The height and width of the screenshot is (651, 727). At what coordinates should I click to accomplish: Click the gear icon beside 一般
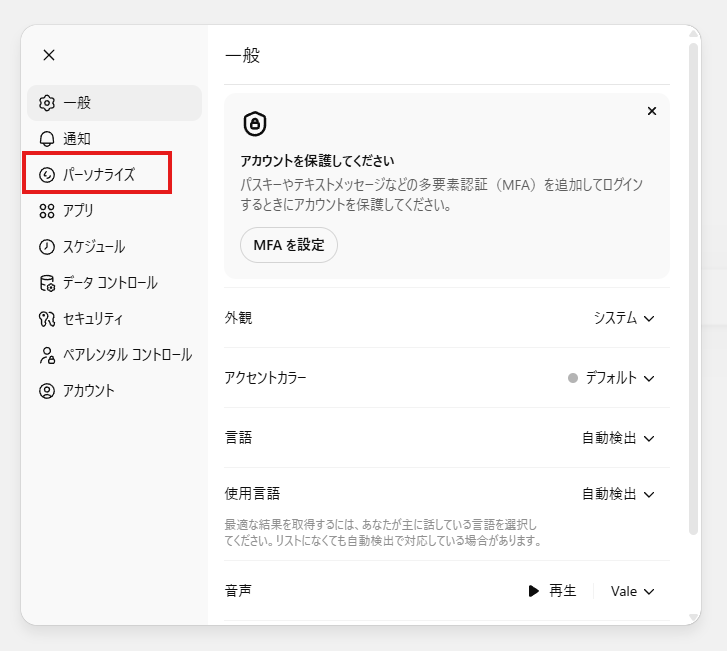click(47, 103)
